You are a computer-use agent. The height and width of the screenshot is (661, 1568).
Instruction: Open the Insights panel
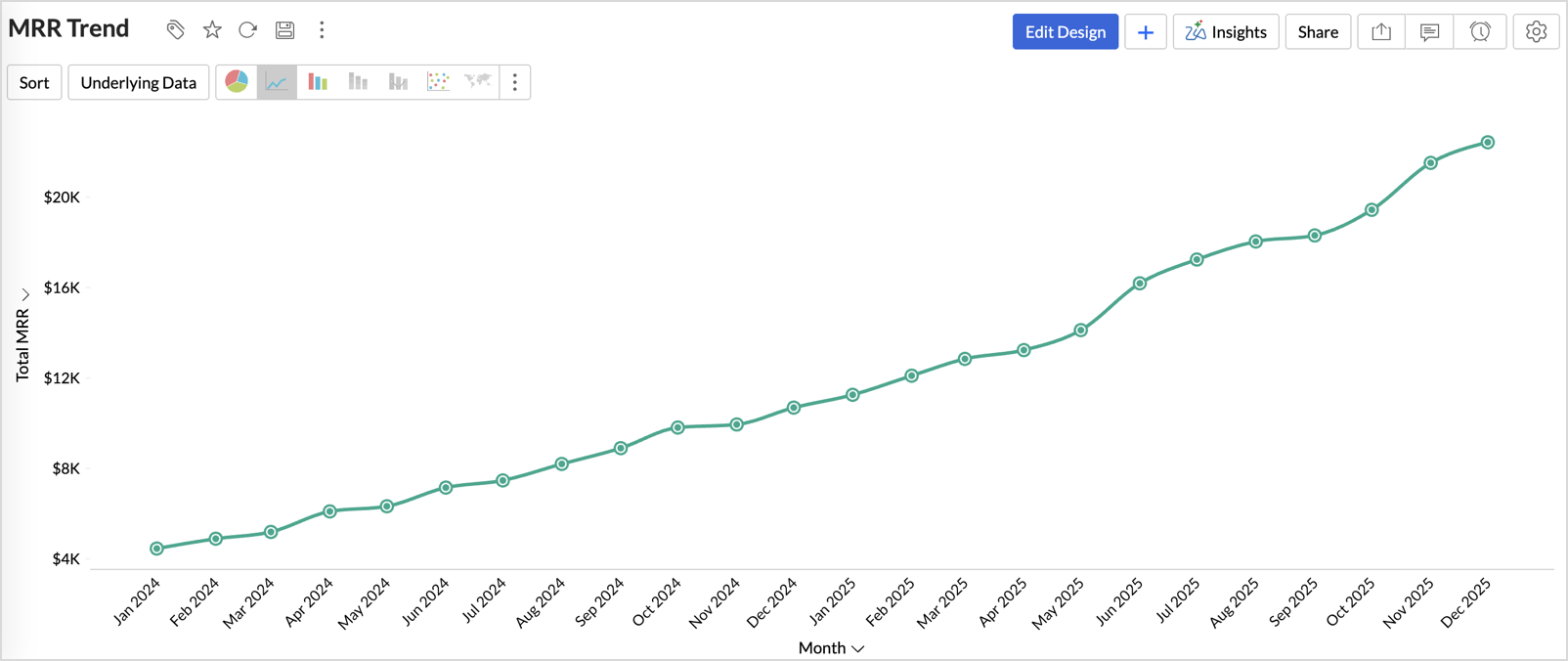tap(1226, 32)
